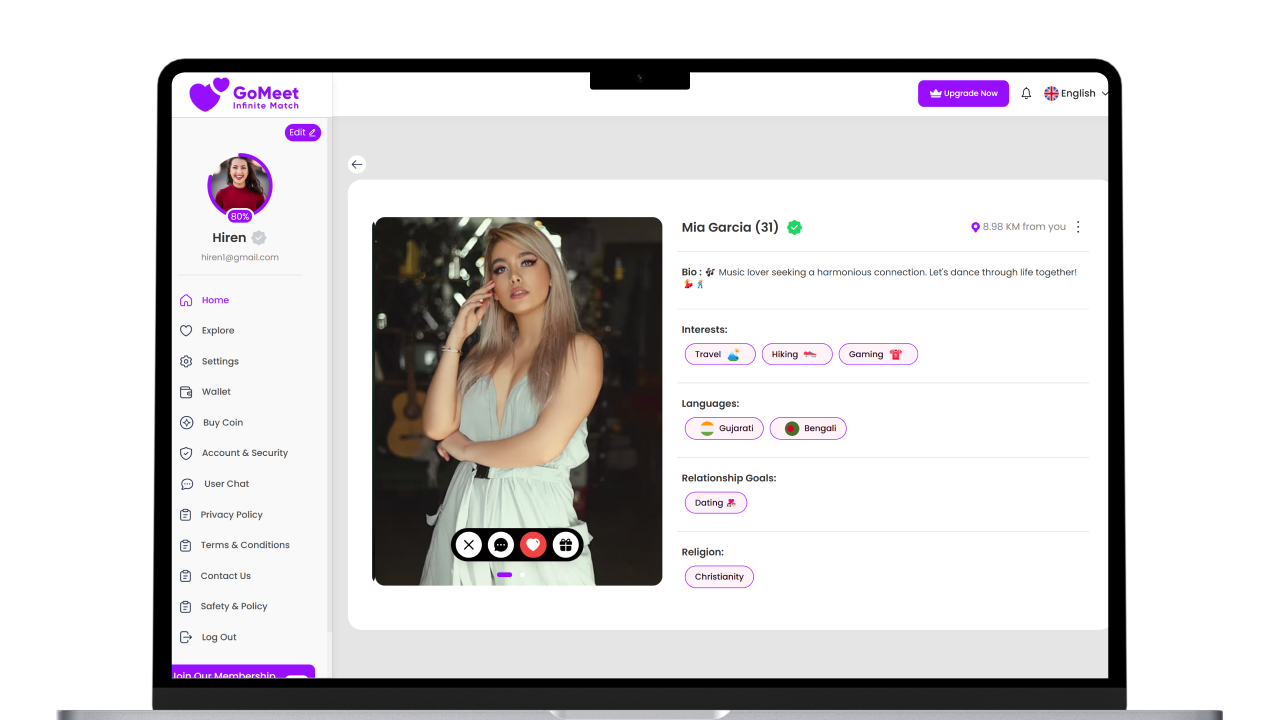
Task: Click the Upgrade Now button
Action: point(963,93)
